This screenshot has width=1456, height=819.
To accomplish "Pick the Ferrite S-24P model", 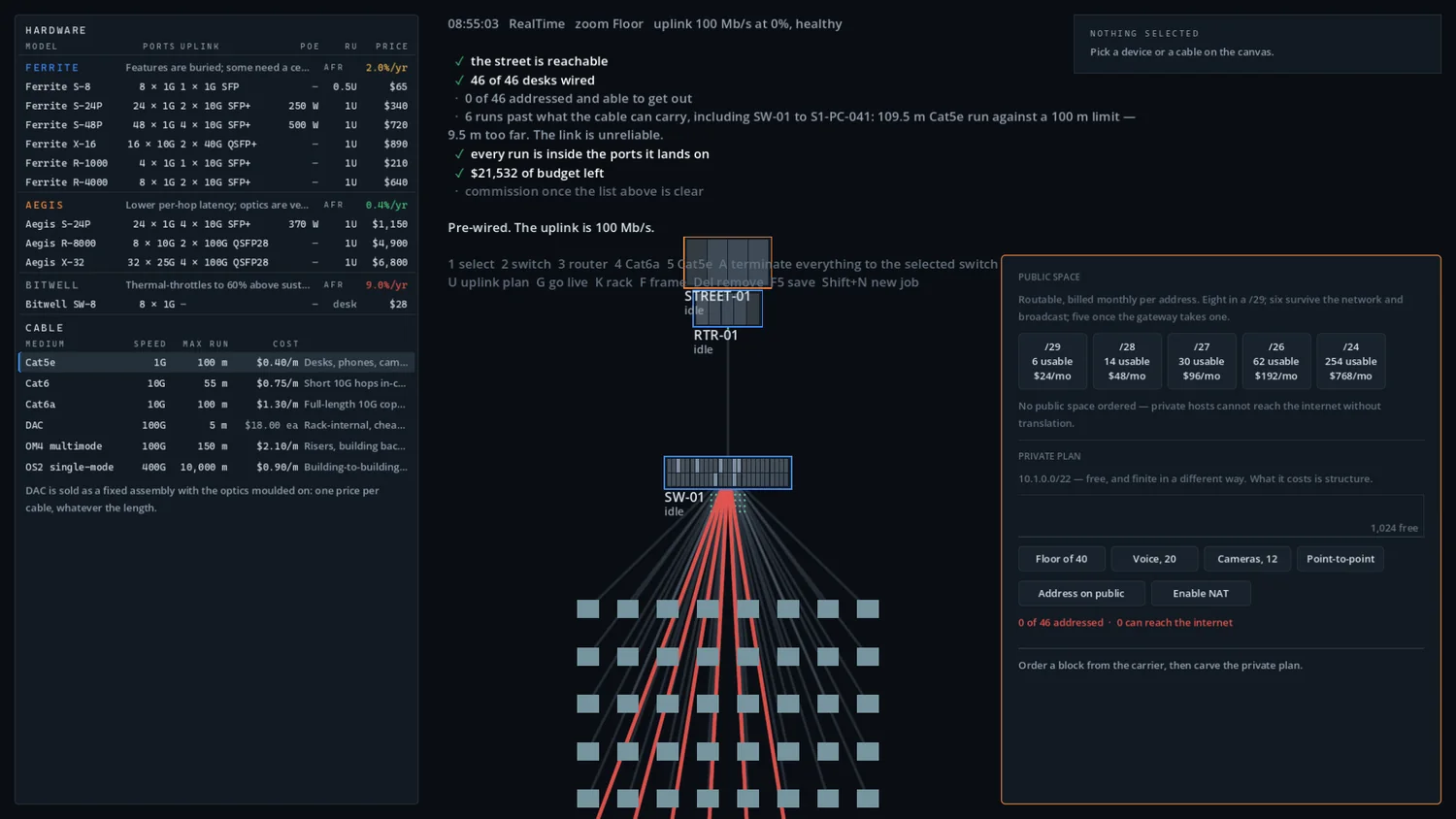I will (216, 106).
